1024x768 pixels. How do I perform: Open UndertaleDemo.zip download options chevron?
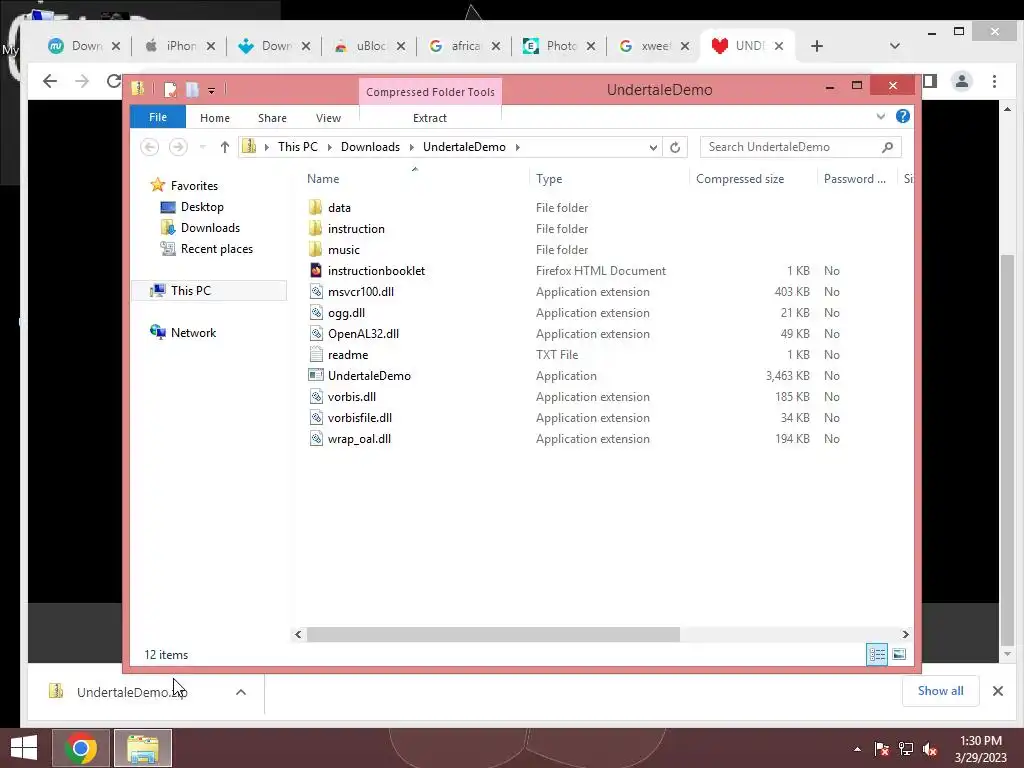click(240, 692)
